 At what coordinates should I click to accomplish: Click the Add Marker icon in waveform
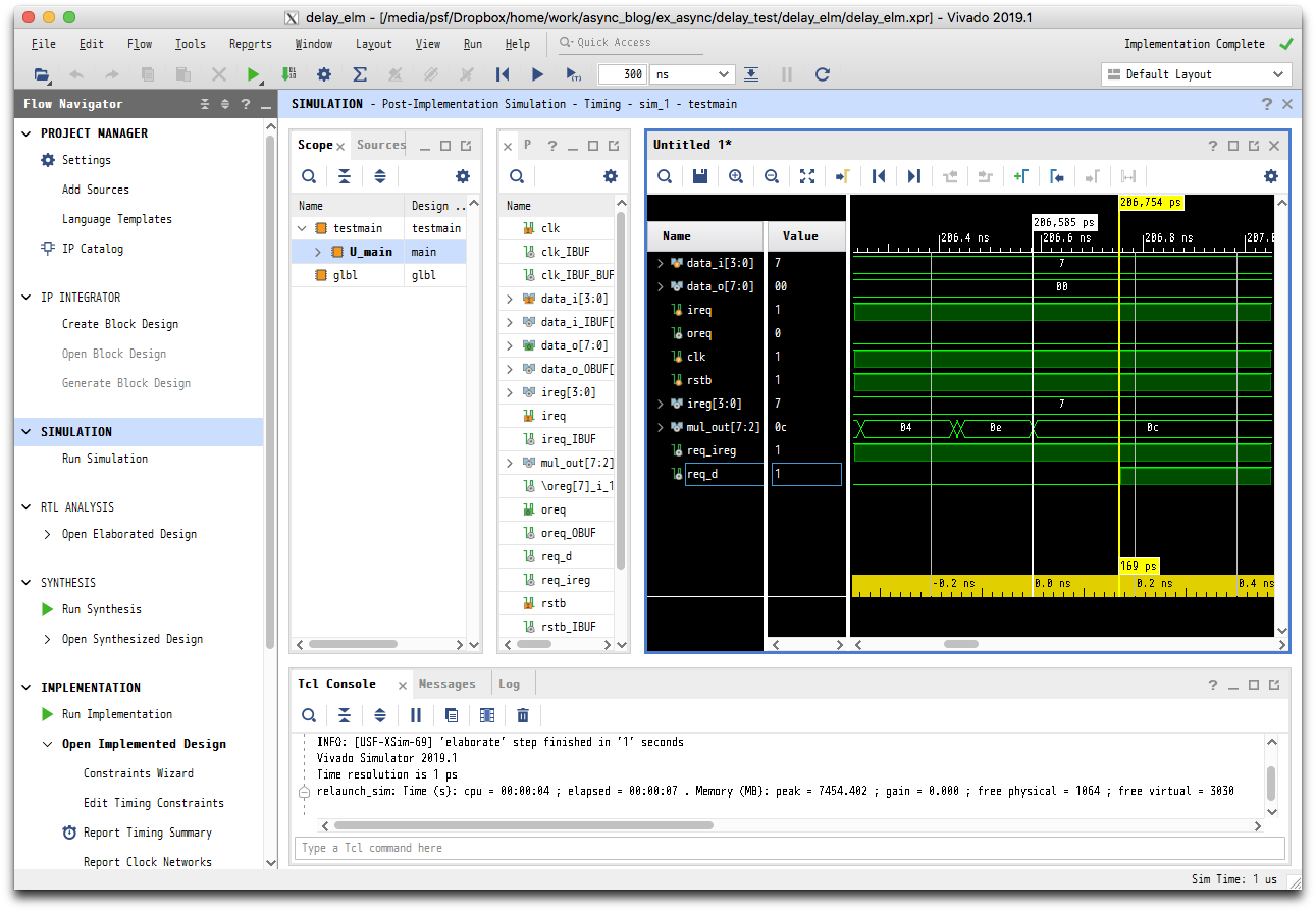(1020, 177)
